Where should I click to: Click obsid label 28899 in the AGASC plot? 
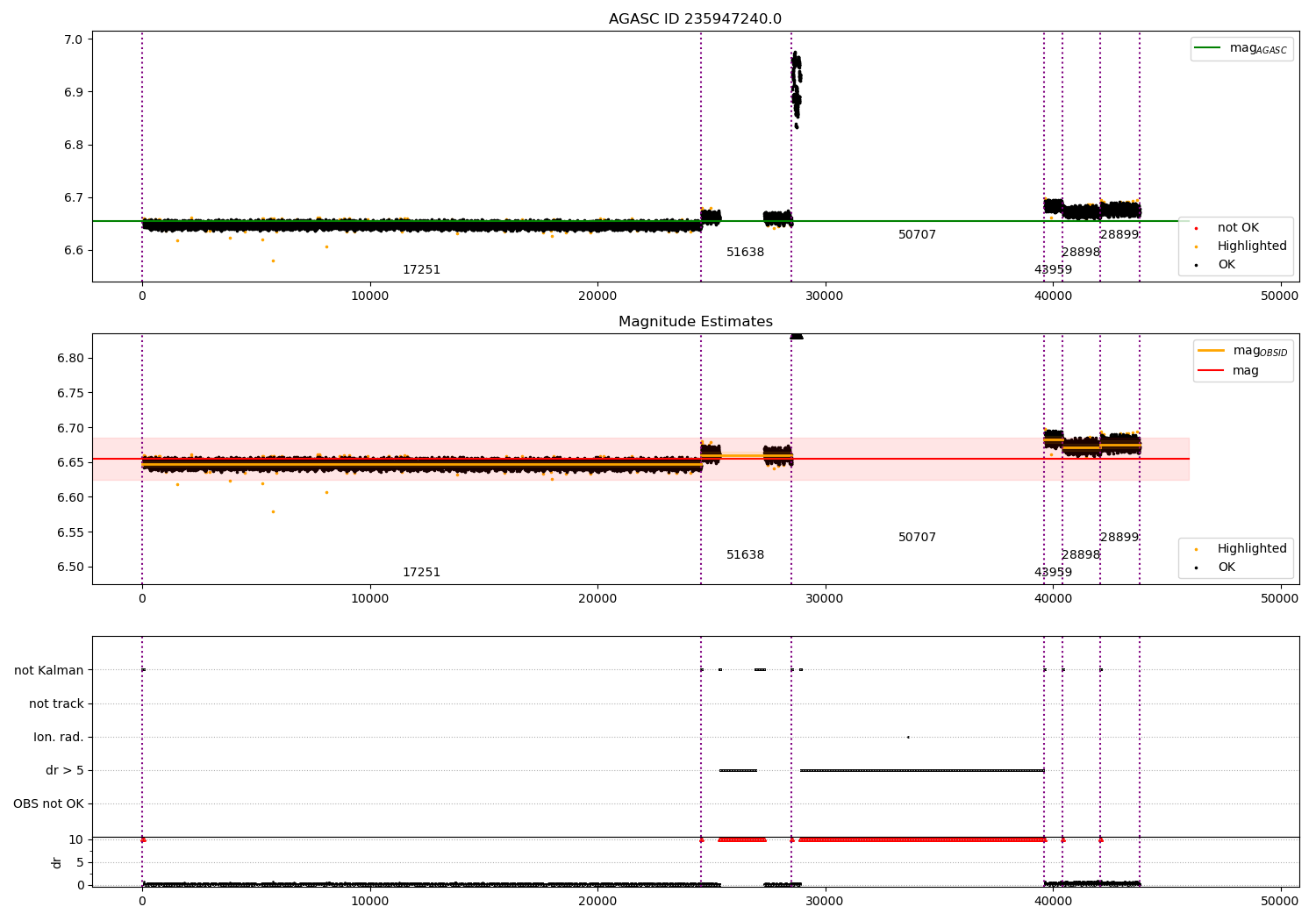1119,235
